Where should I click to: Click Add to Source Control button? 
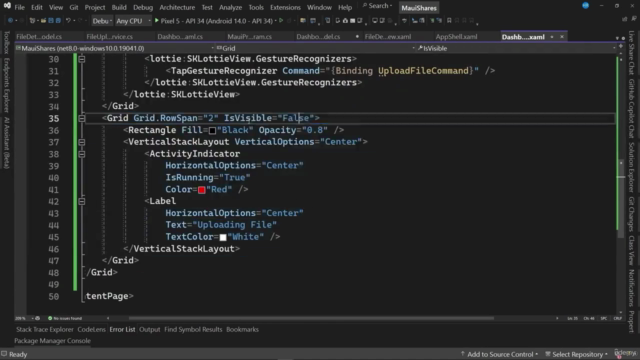(x=499, y=354)
